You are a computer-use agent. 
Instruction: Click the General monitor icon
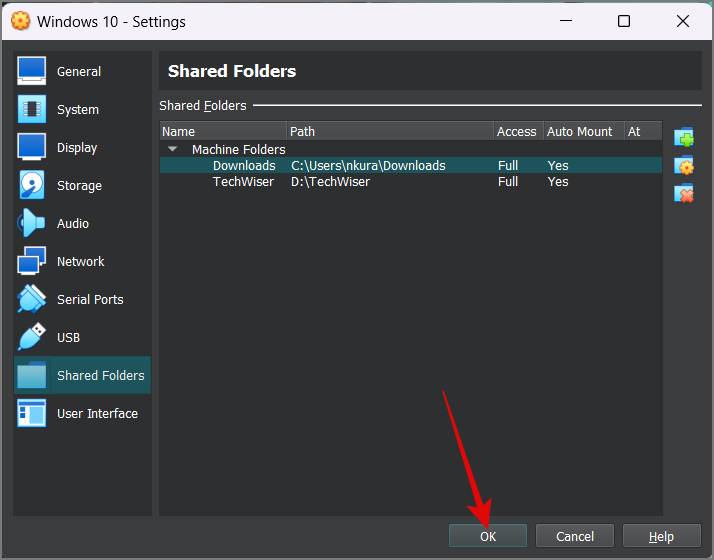coord(31,71)
